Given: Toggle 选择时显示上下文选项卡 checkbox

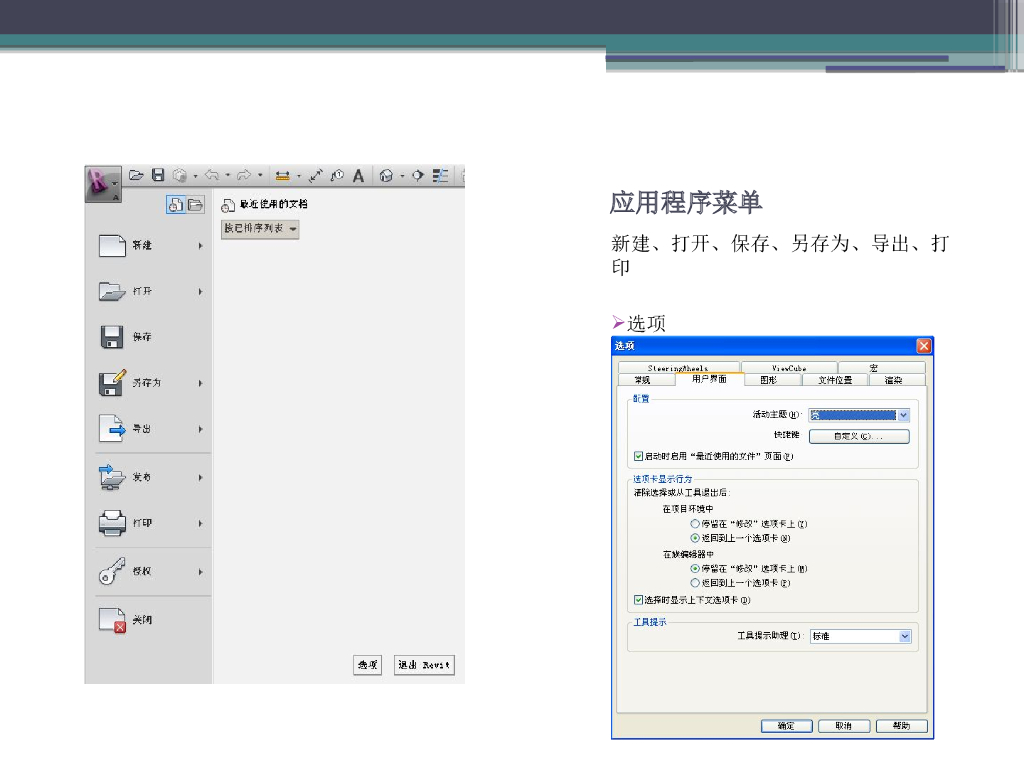Looking at the screenshot, I should point(639,600).
